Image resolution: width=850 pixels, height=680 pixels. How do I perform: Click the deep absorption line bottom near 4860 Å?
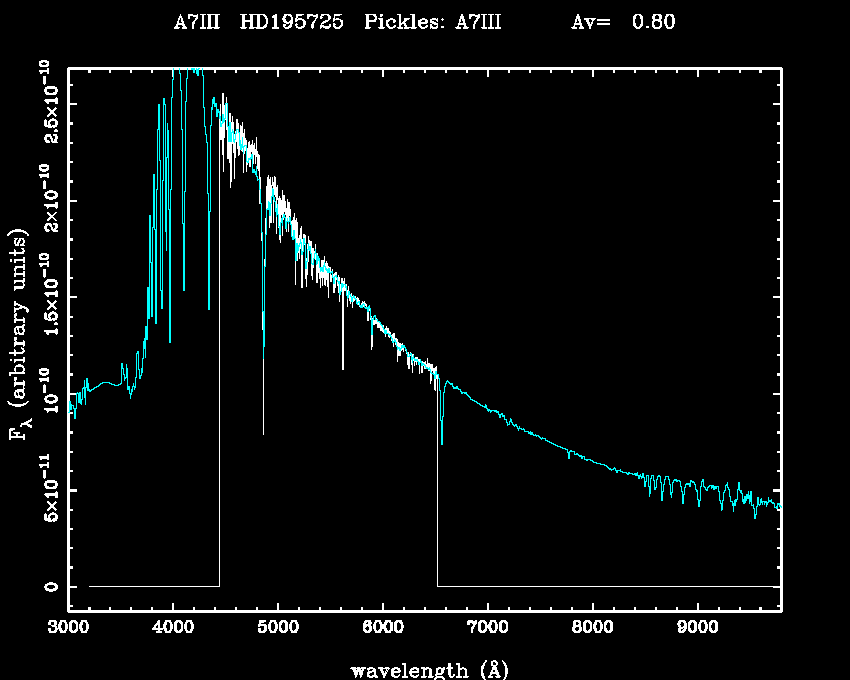pos(263,430)
